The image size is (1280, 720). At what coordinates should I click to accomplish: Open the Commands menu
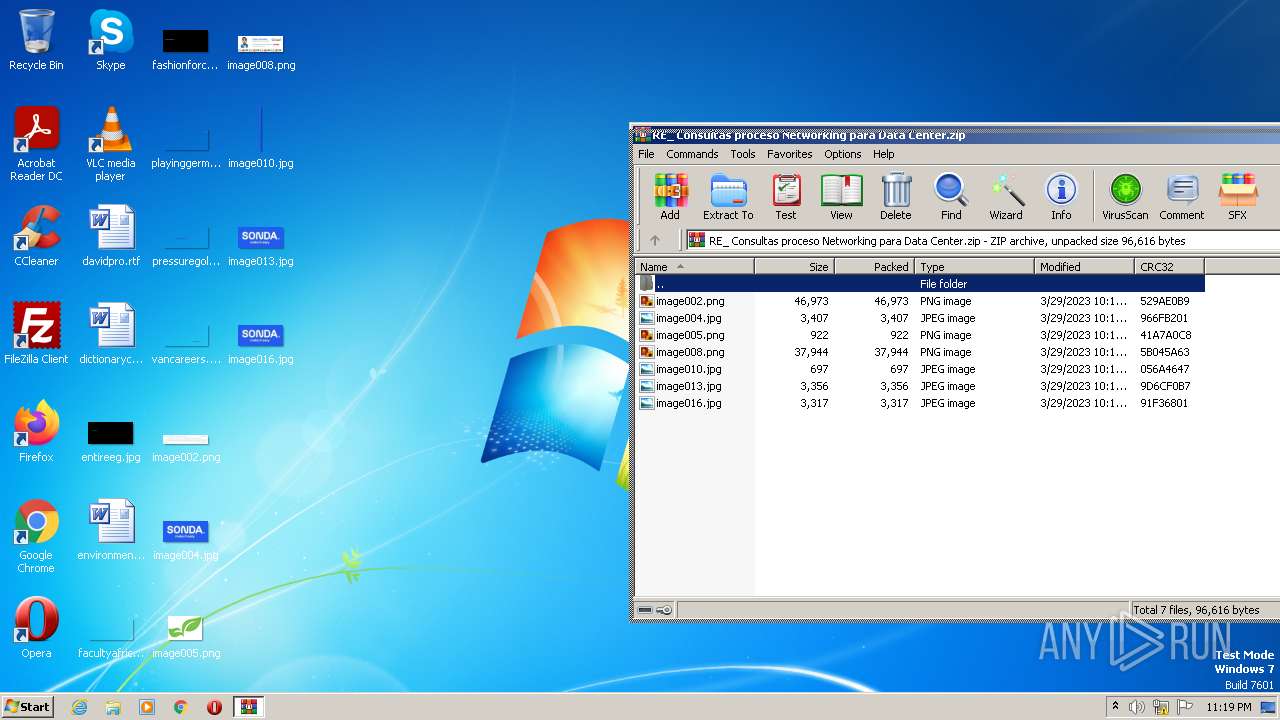[692, 154]
